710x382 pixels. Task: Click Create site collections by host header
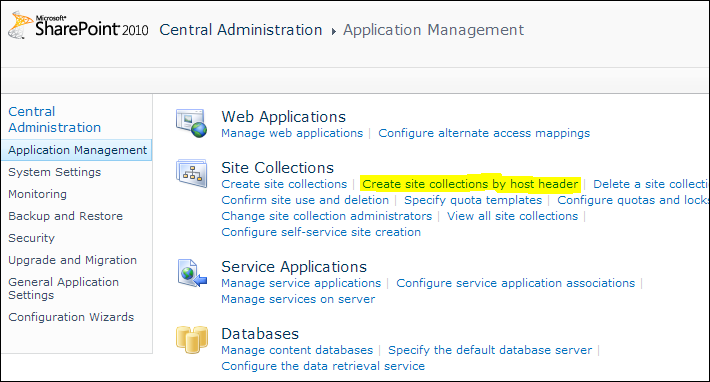470,184
